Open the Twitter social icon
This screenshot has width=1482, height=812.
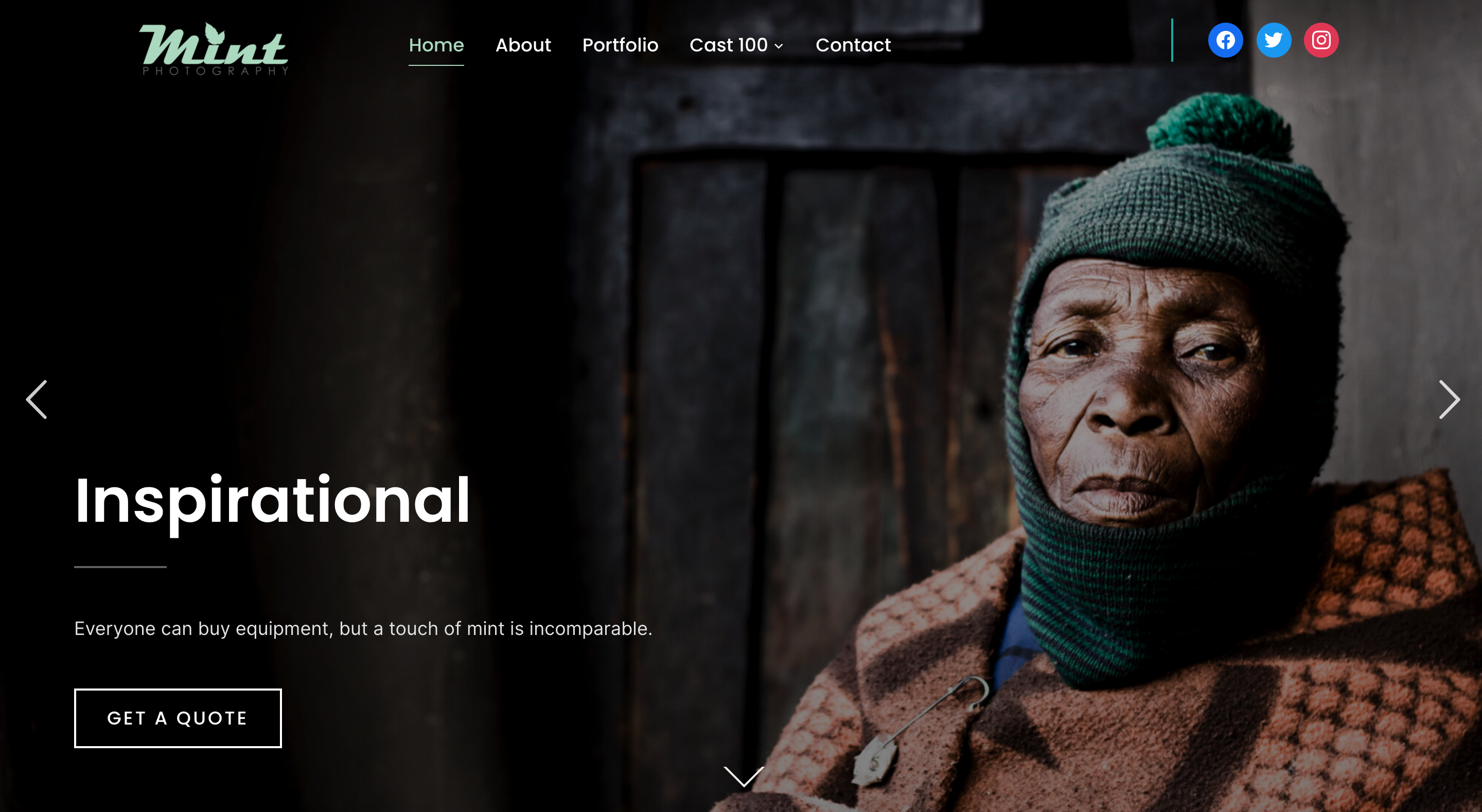pyautogui.click(x=1273, y=40)
